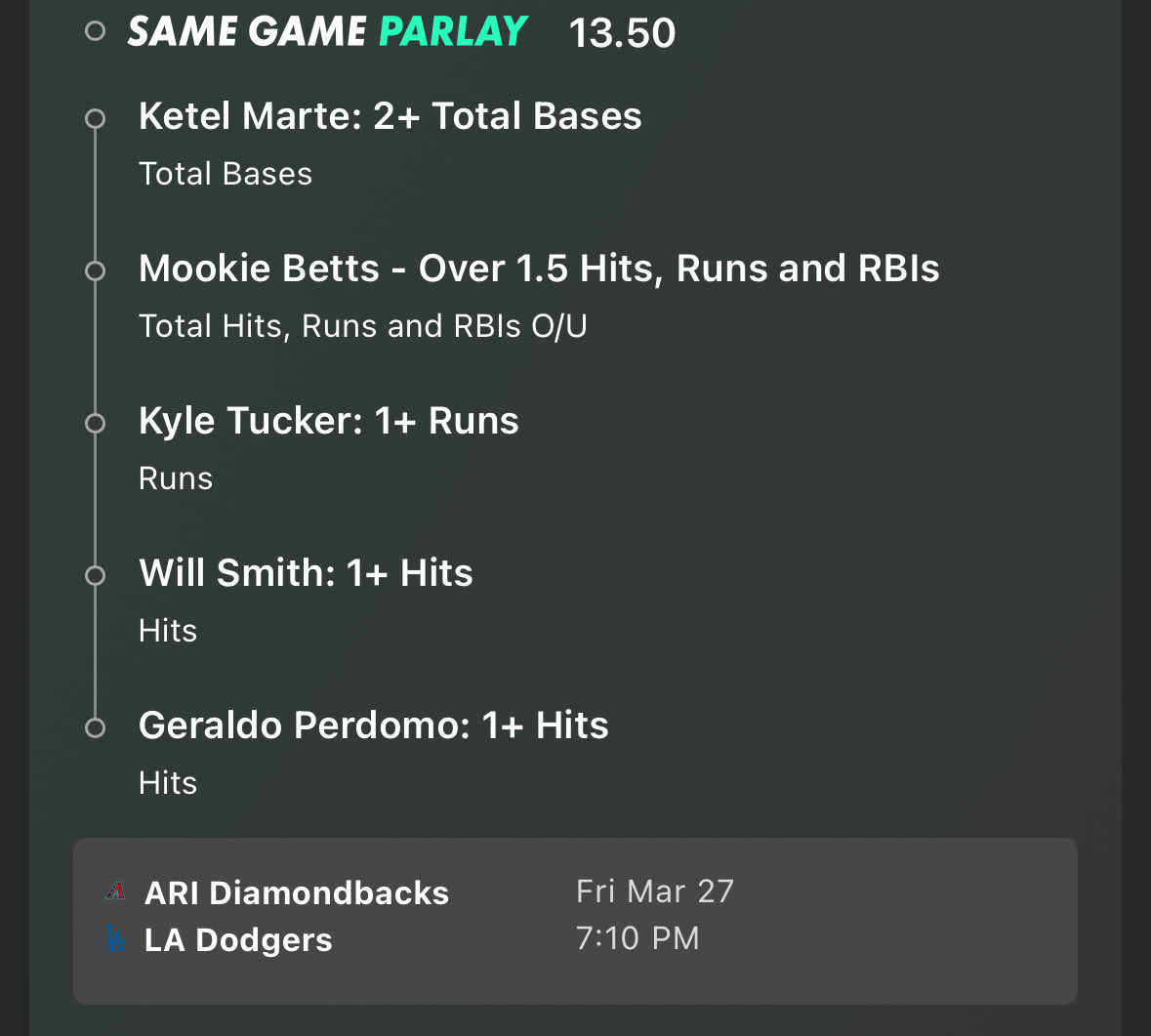
Task: Click ARI Diamondbacks team name
Action: [296, 892]
